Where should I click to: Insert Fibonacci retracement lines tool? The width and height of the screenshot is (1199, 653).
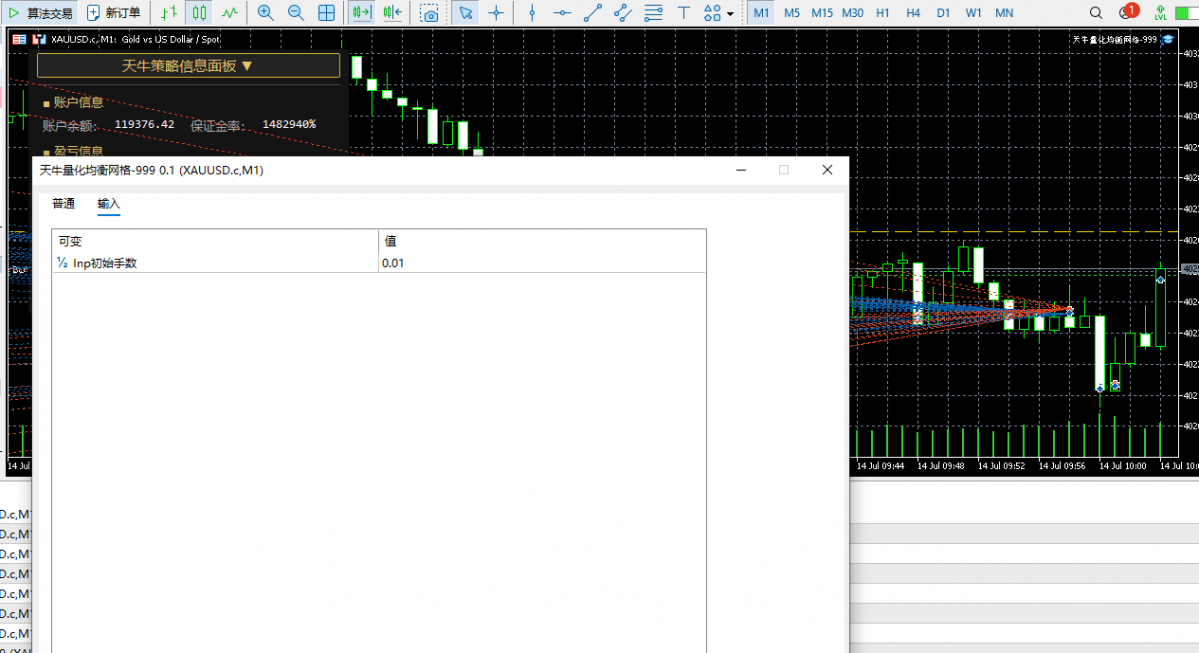(654, 13)
